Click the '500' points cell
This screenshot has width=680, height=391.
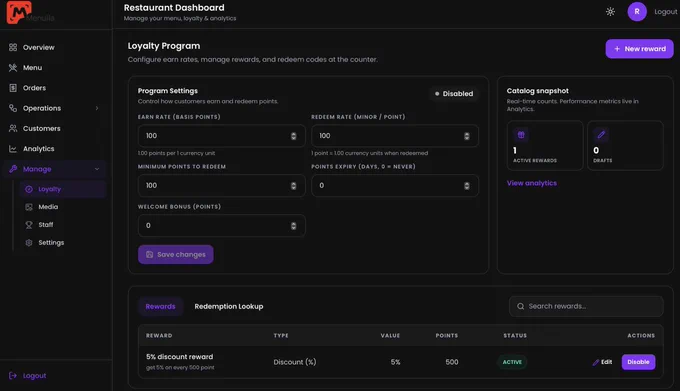tap(451, 362)
